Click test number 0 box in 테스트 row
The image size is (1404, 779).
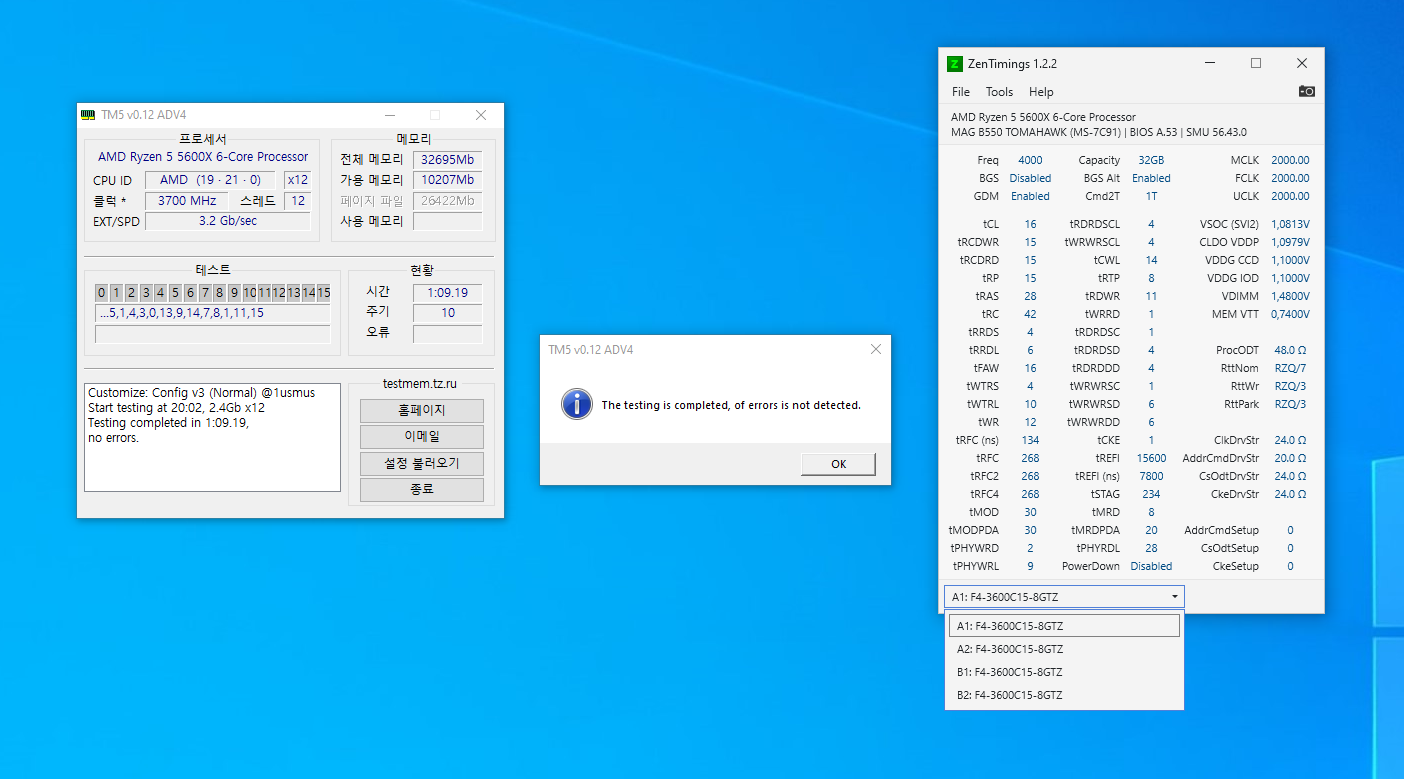point(102,293)
